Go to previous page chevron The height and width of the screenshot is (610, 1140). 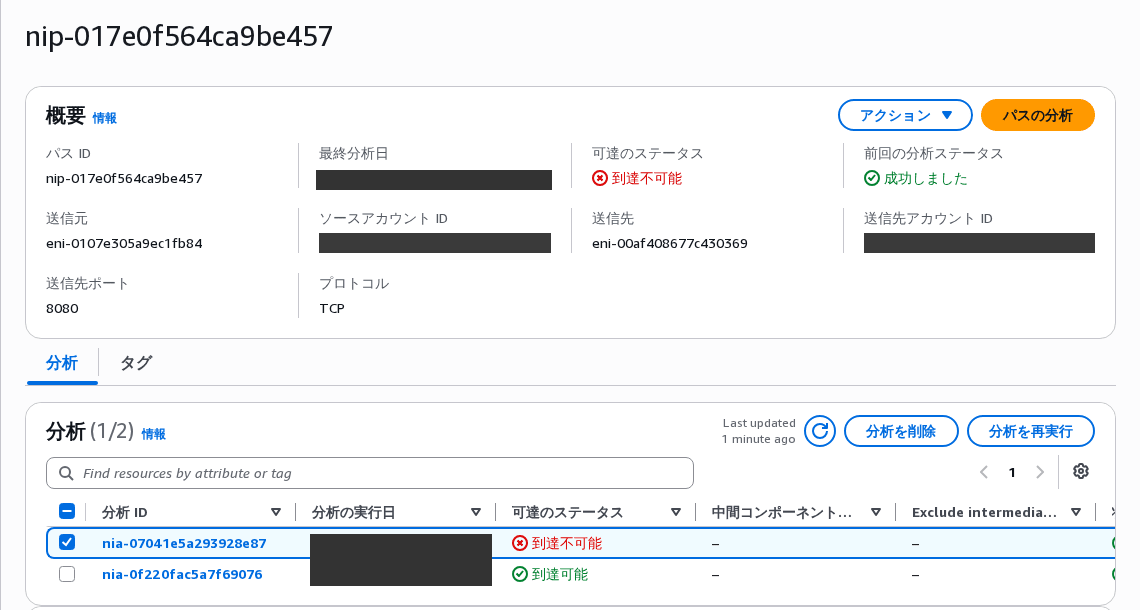pos(984,473)
